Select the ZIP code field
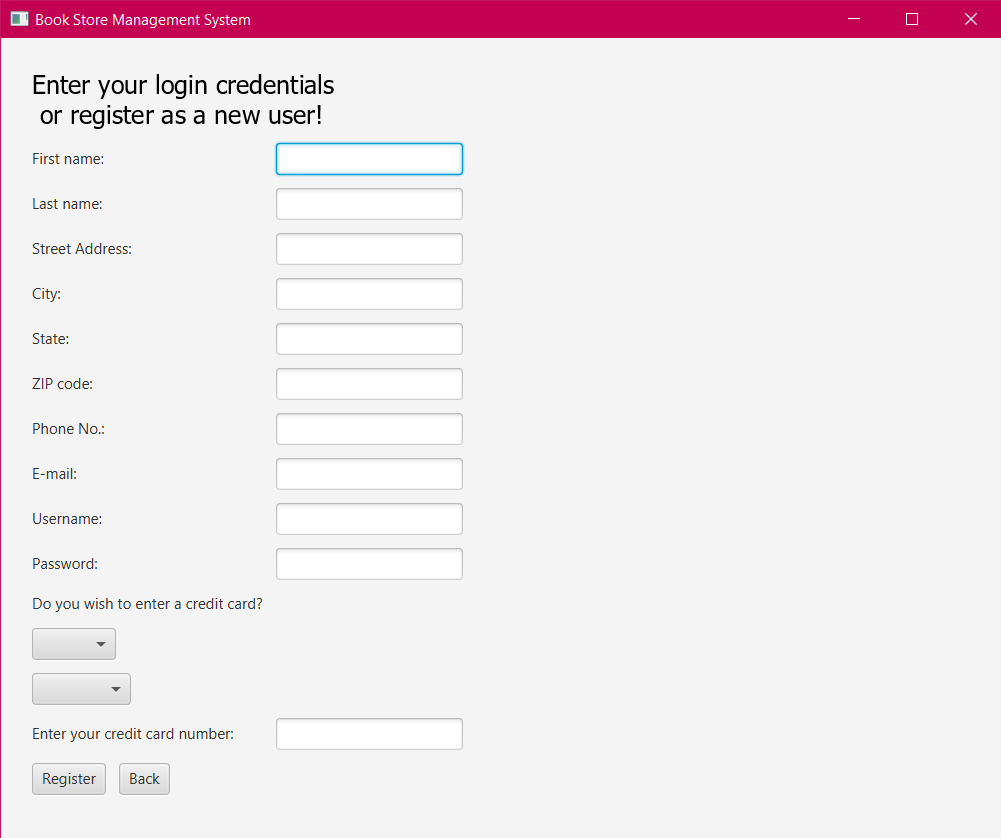Screen dimensions: 1001x838 [370, 384]
